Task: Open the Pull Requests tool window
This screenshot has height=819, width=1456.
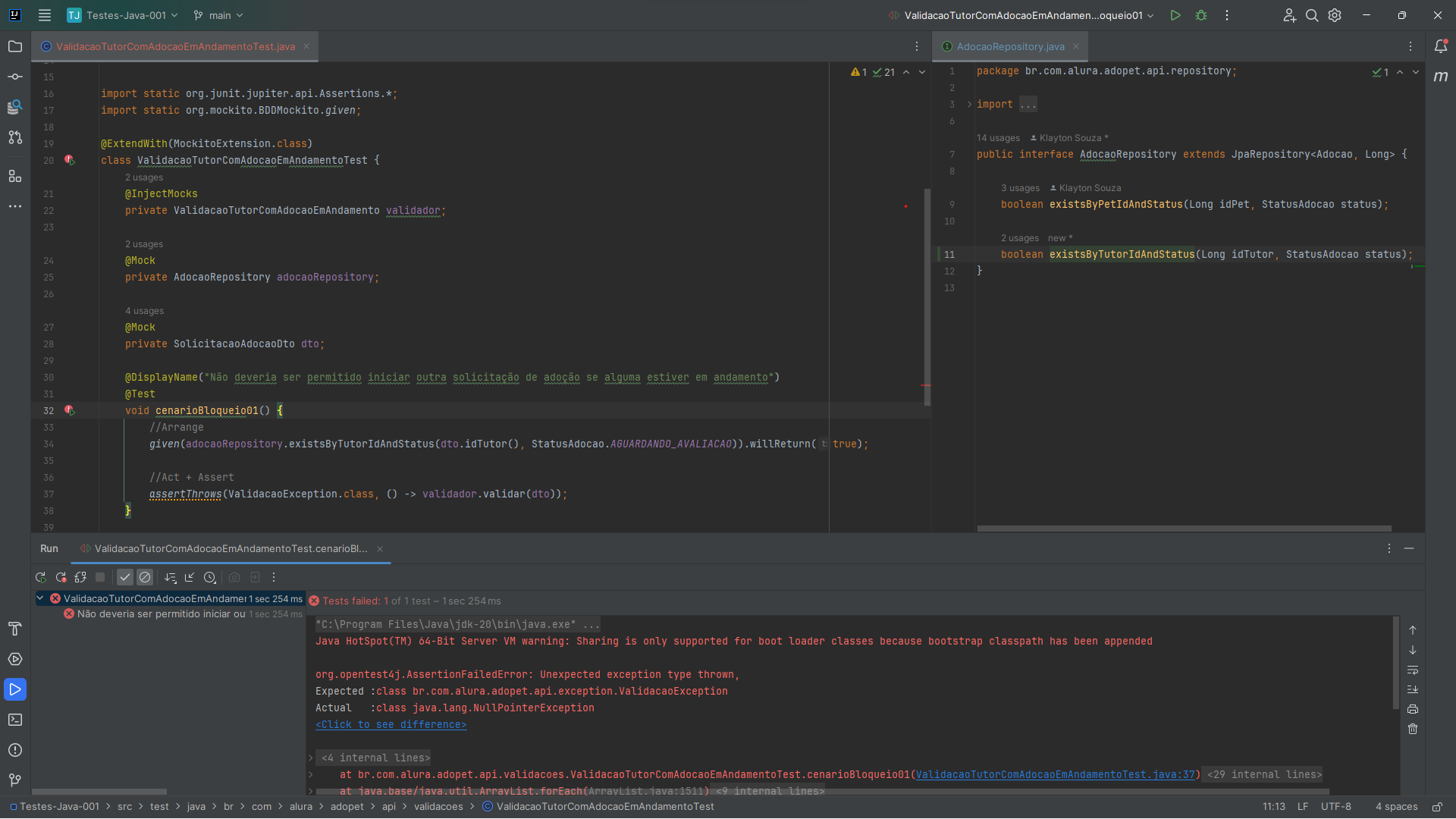Action: tap(15, 137)
